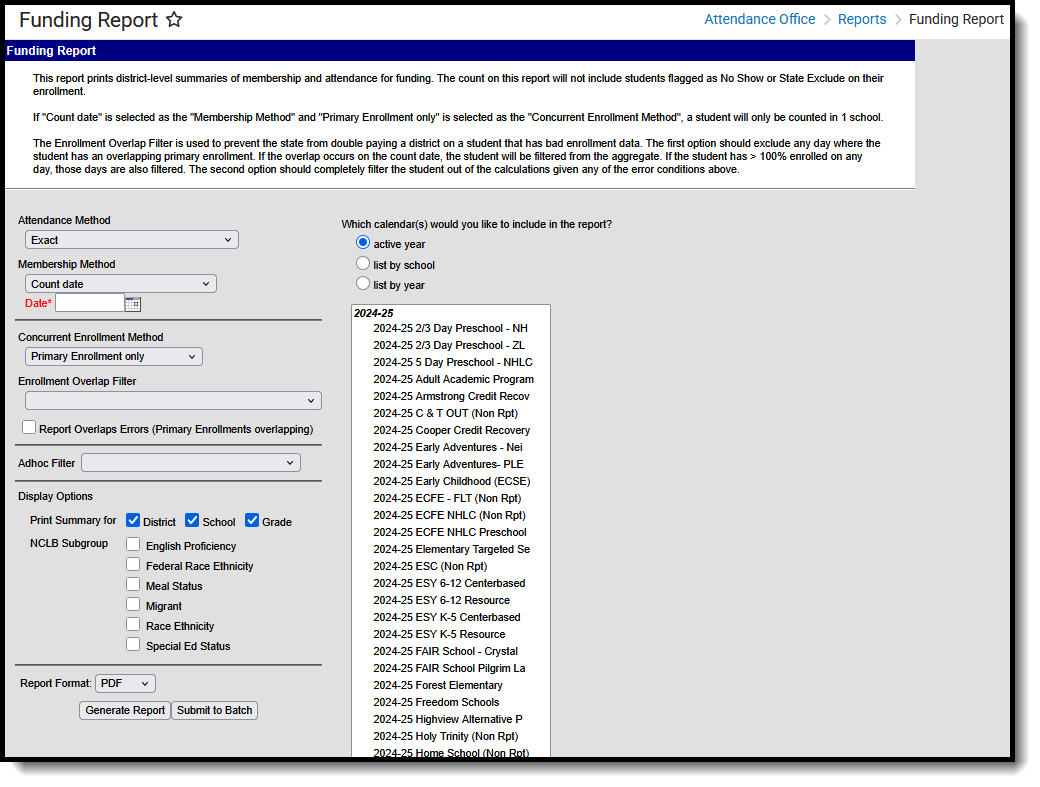
Task: Click the Reports breadcrumb link
Action: pyautogui.click(x=862, y=19)
